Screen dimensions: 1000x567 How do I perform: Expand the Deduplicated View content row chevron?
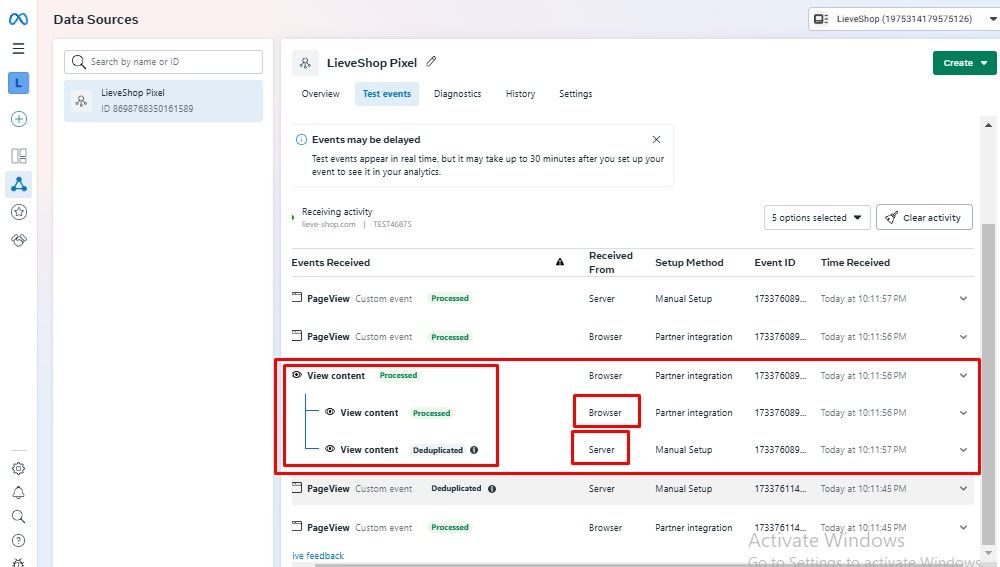(963, 450)
